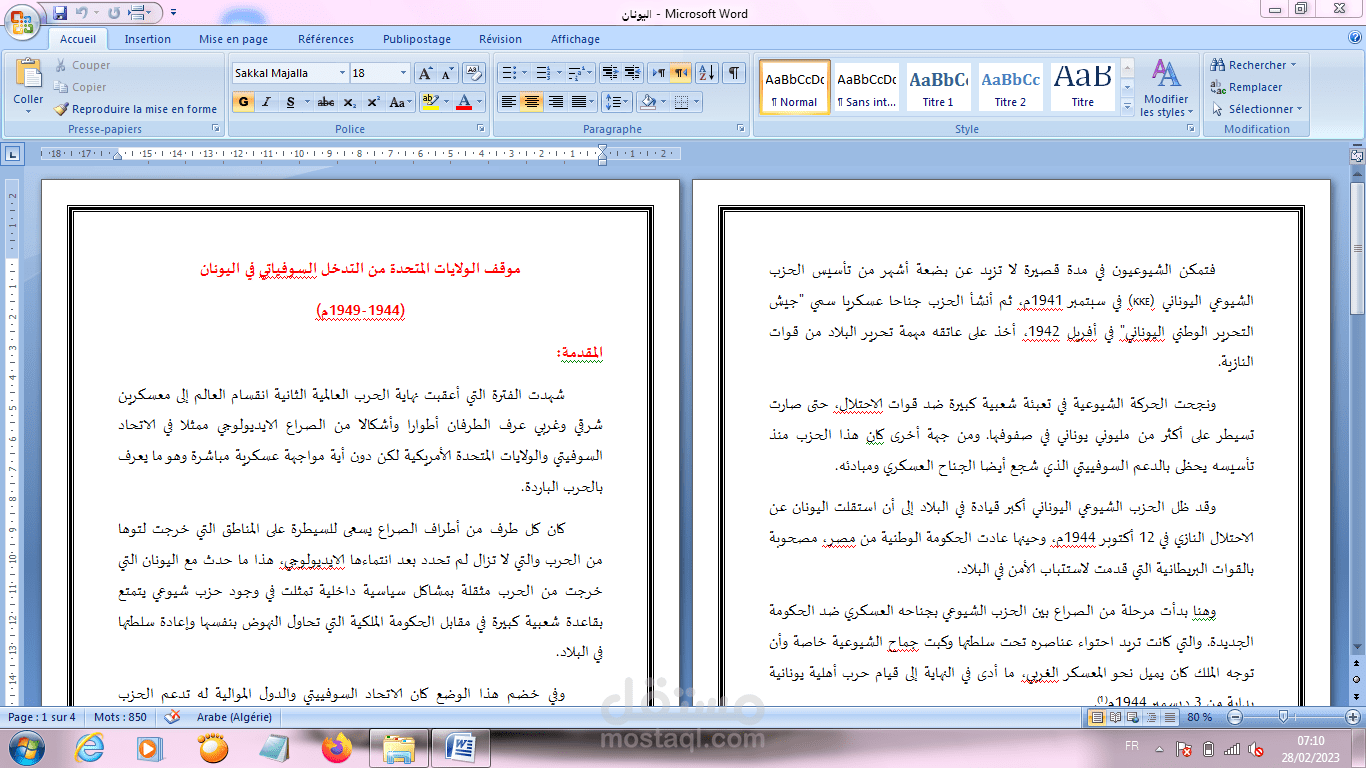Sort text with the A-Z icon

tap(707, 73)
